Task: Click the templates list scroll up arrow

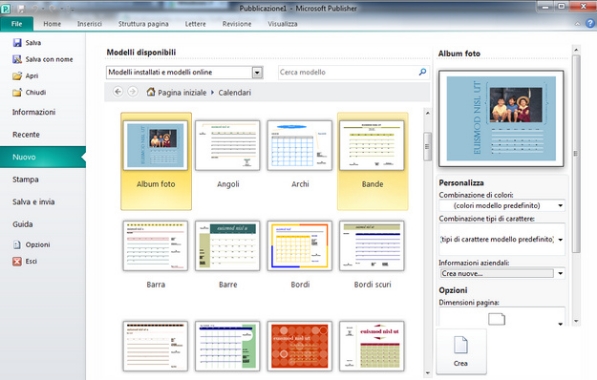Action: coord(427,113)
